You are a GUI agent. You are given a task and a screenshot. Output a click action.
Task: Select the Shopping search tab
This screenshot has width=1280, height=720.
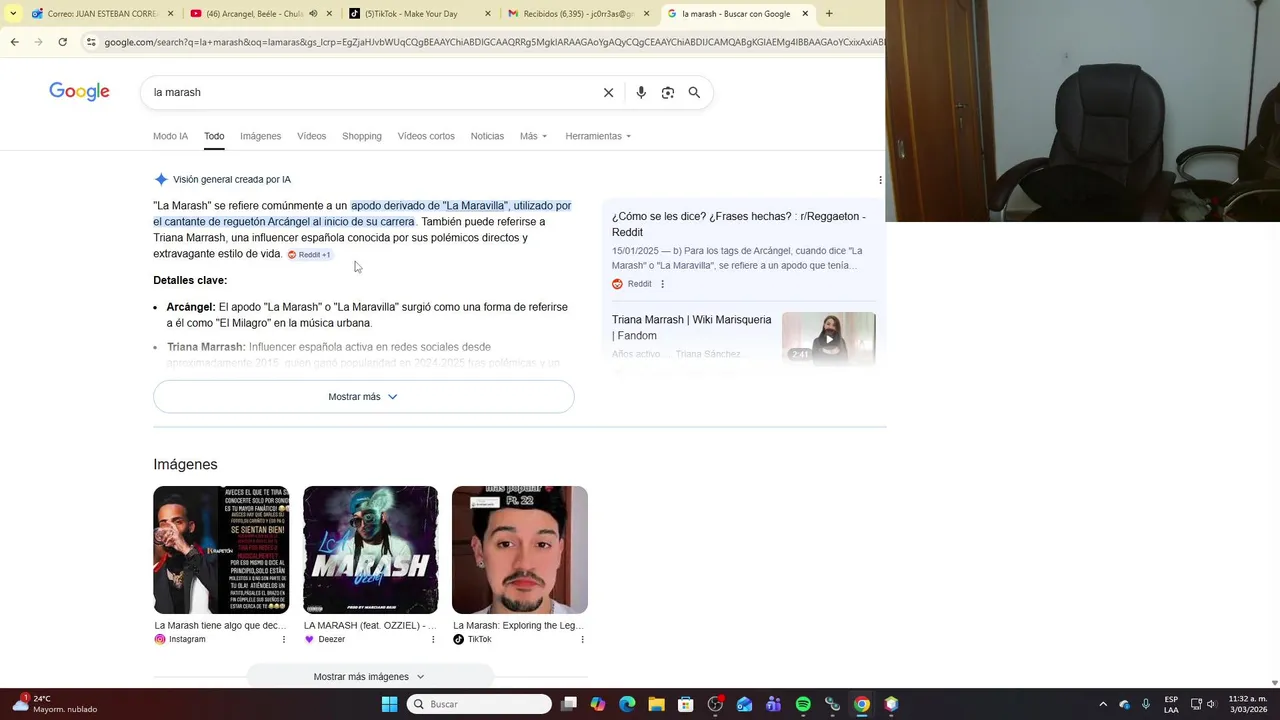[361, 136]
